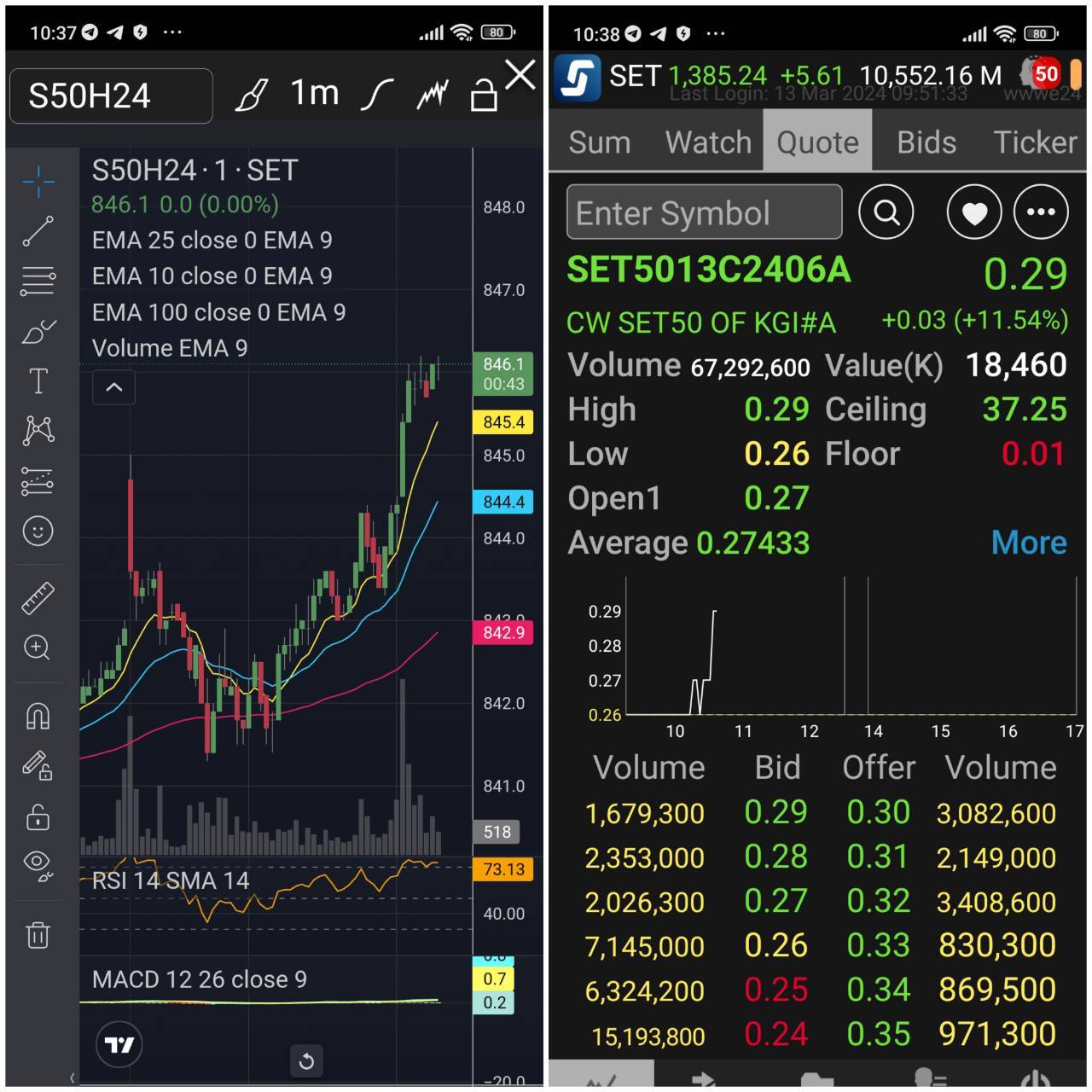The width and height of the screenshot is (1092, 1092).
Task: Click the green 846.1 current price label
Action: tap(503, 374)
